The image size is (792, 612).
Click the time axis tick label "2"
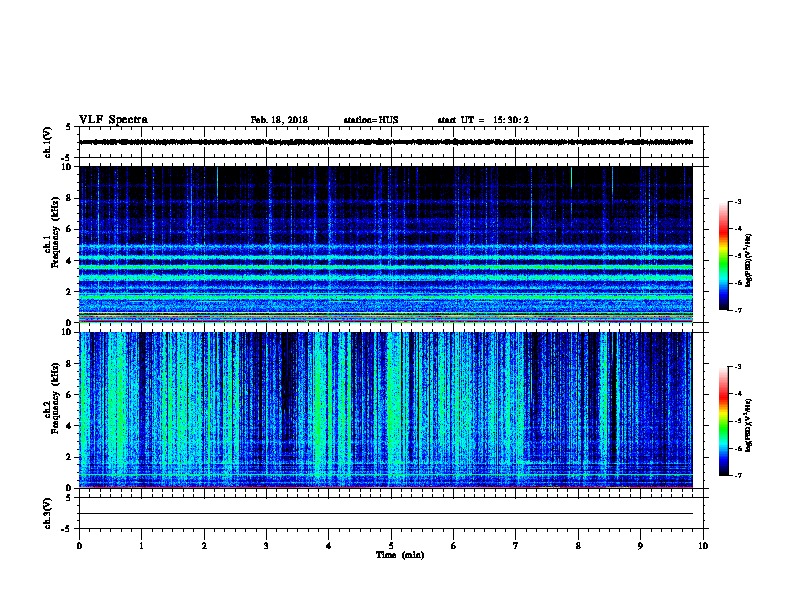pos(204,546)
